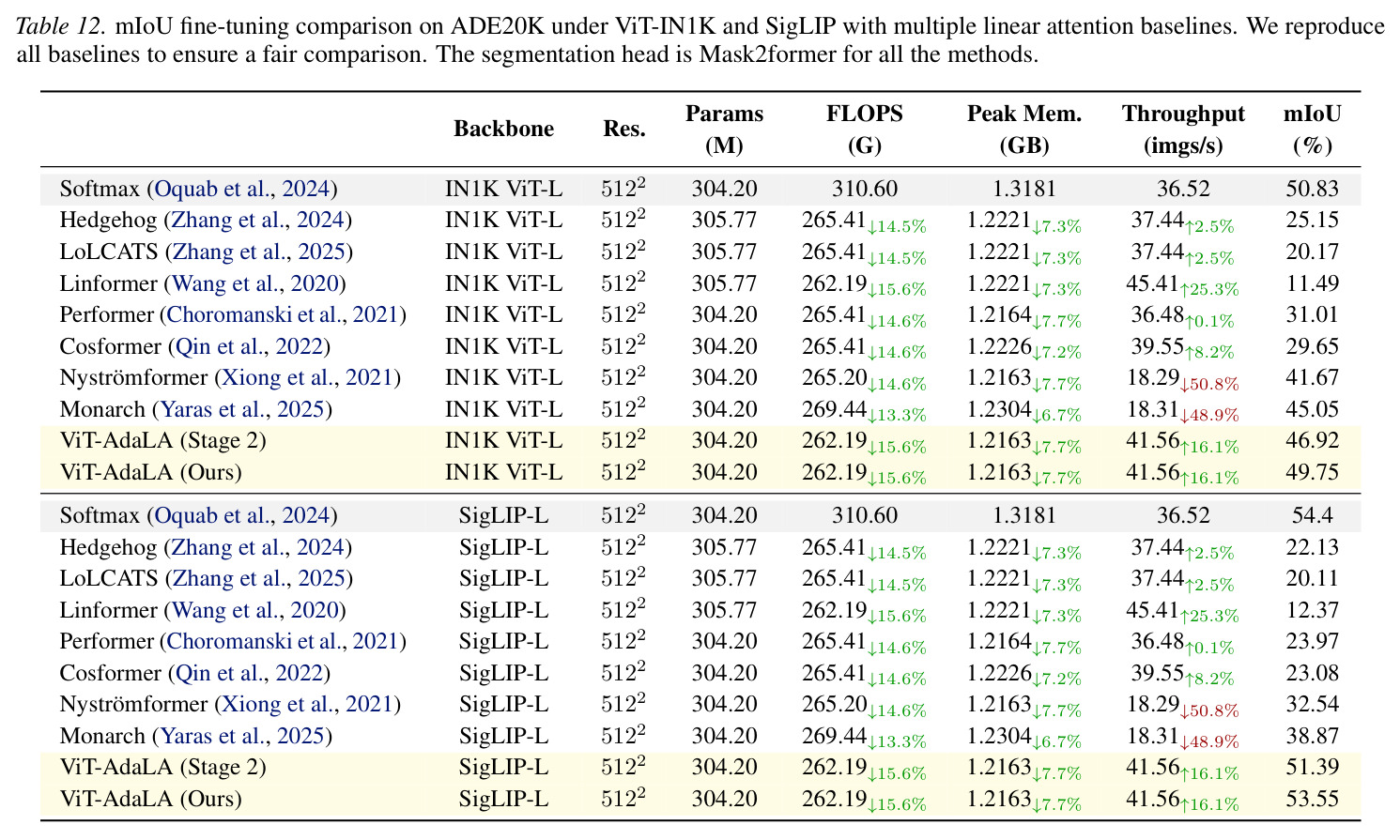Select mIoU value 50.83
Screen dimensions: 1400x840
(1313, 189)
